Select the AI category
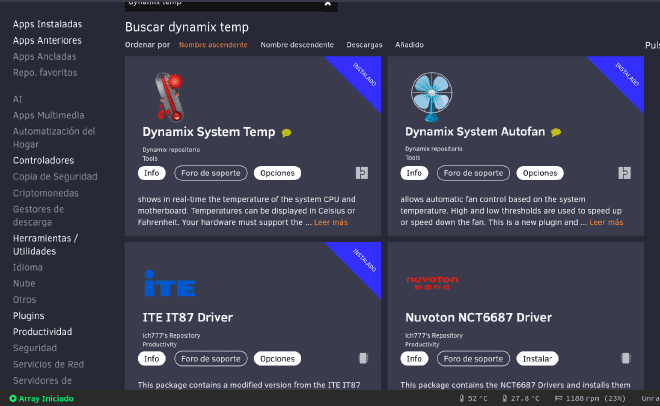The image size is (660, 406). coord(18,99)
